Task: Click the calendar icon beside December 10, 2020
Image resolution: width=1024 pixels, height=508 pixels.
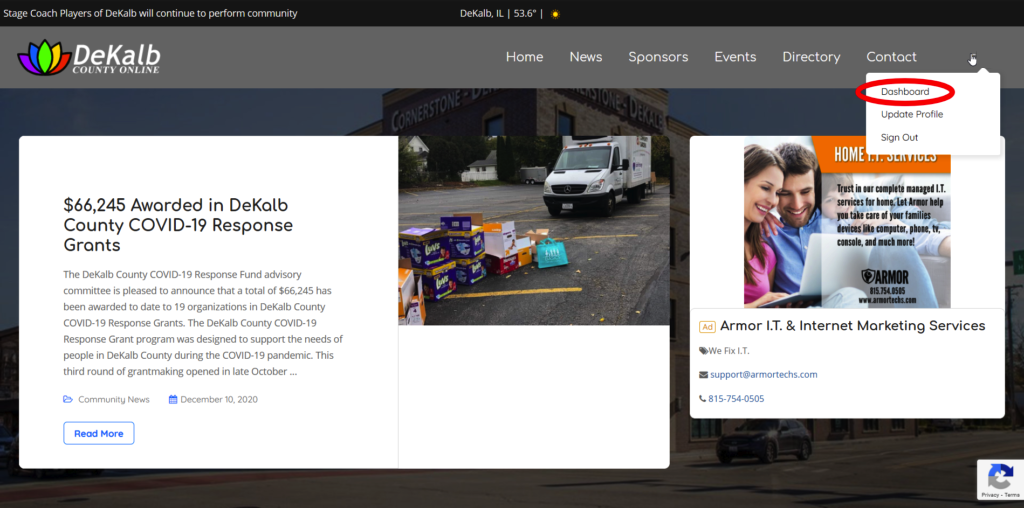Action: coord(173,399)
